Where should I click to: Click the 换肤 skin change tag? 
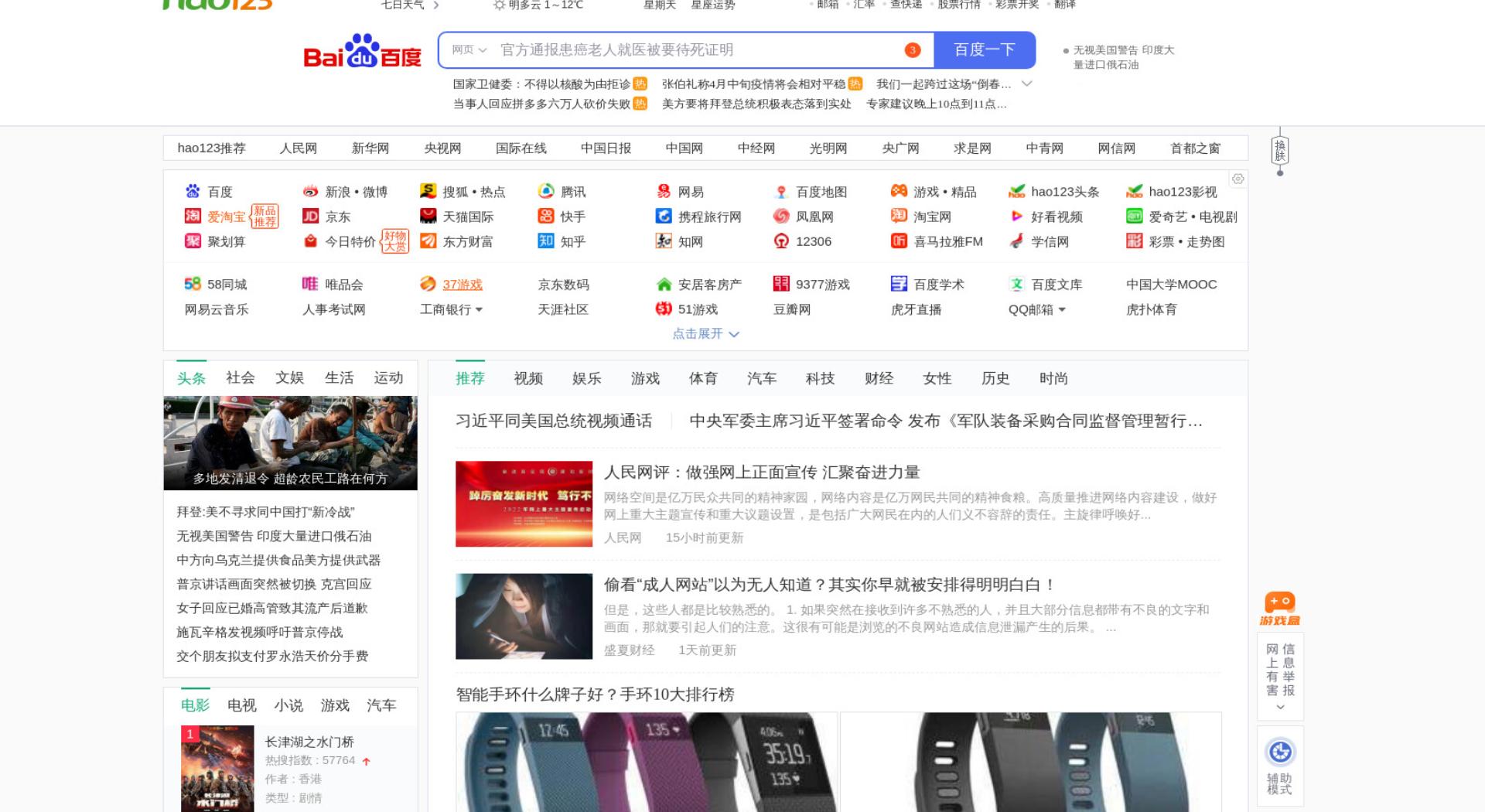(1280, 150)
